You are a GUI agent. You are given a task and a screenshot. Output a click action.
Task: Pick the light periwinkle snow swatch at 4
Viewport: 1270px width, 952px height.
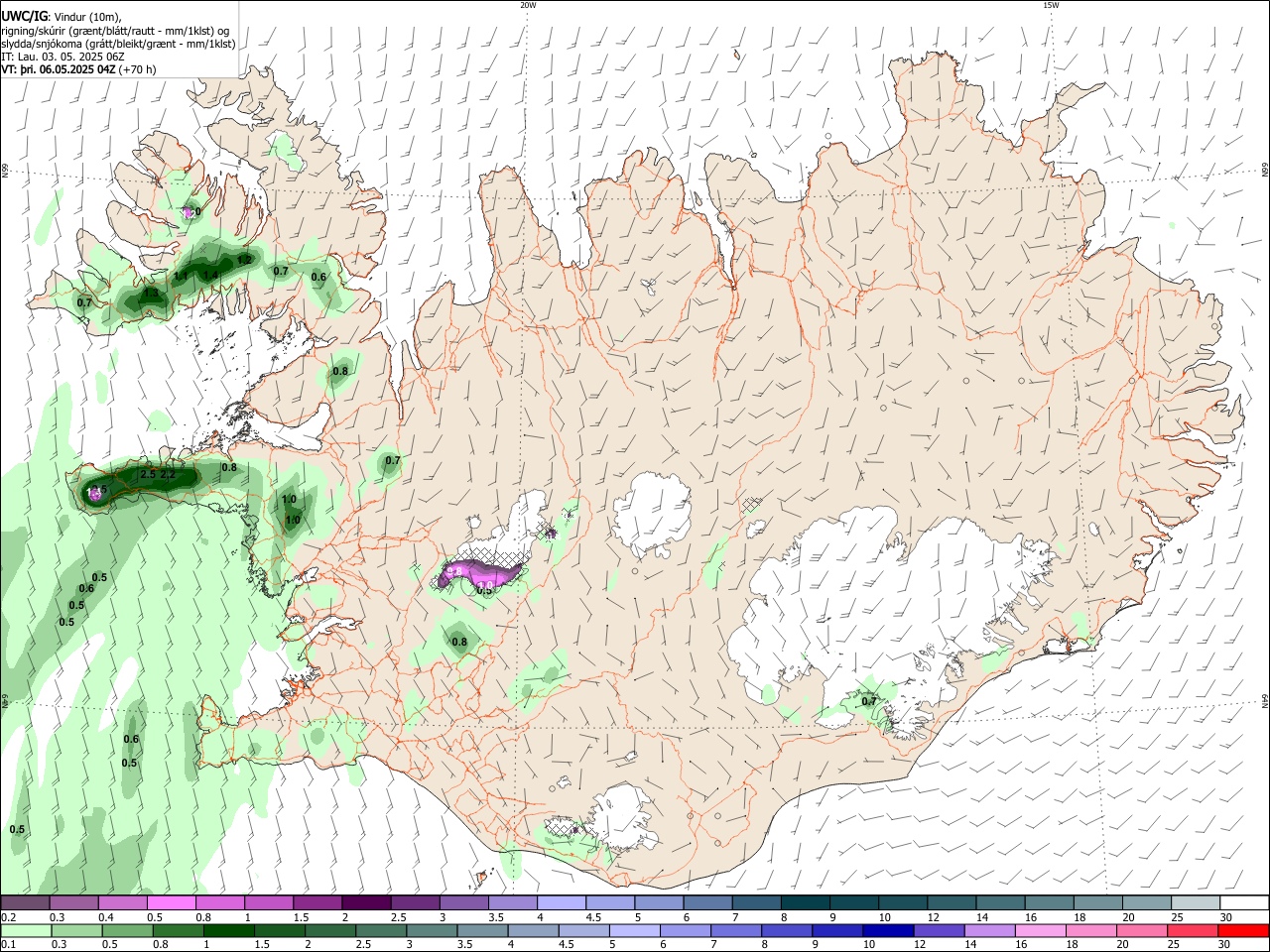(561, 902)
